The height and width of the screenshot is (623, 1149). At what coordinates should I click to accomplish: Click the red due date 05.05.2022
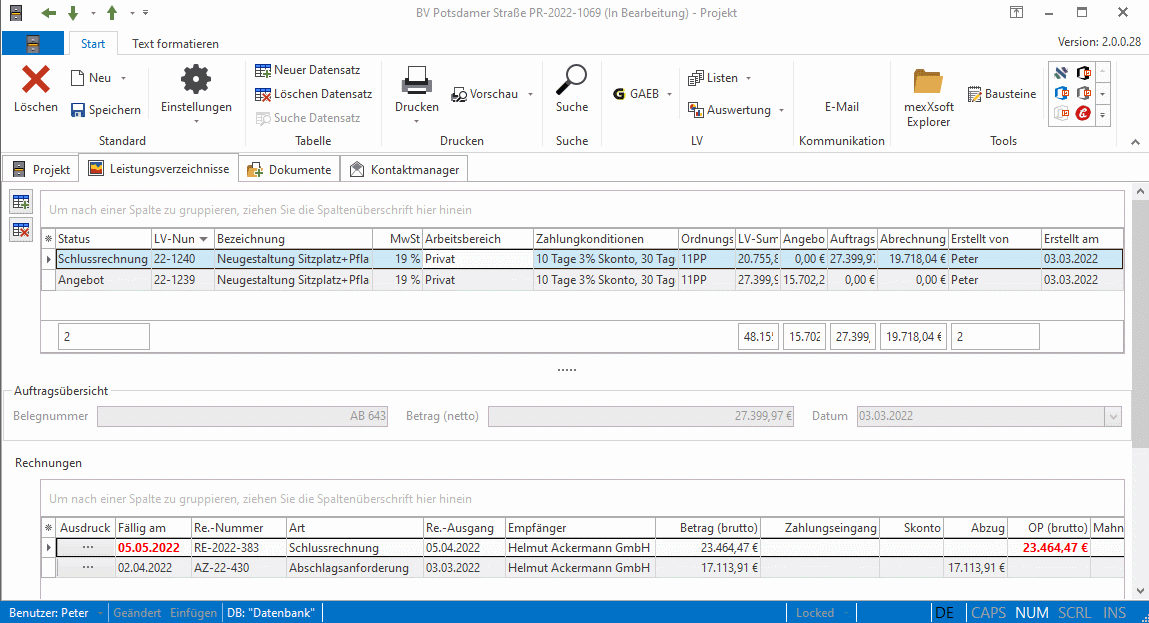click(149, 548)
